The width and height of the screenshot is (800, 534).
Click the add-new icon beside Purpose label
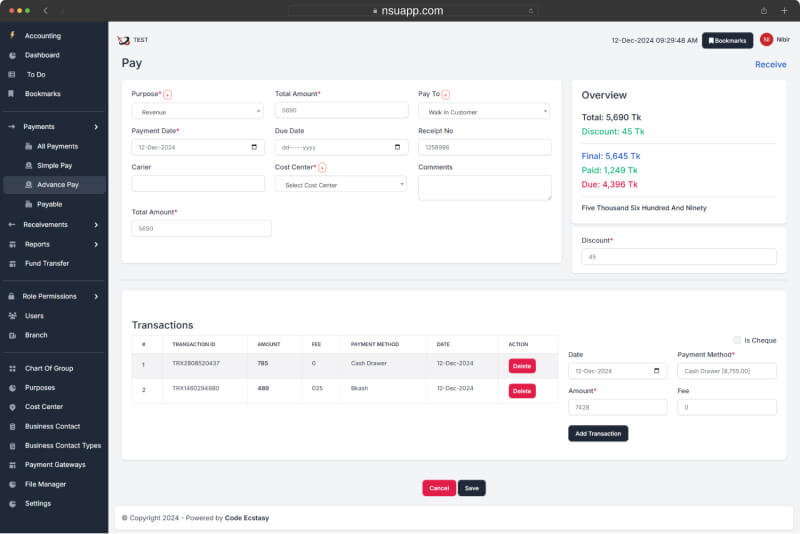pyautogui.click(x=167, y=94)
